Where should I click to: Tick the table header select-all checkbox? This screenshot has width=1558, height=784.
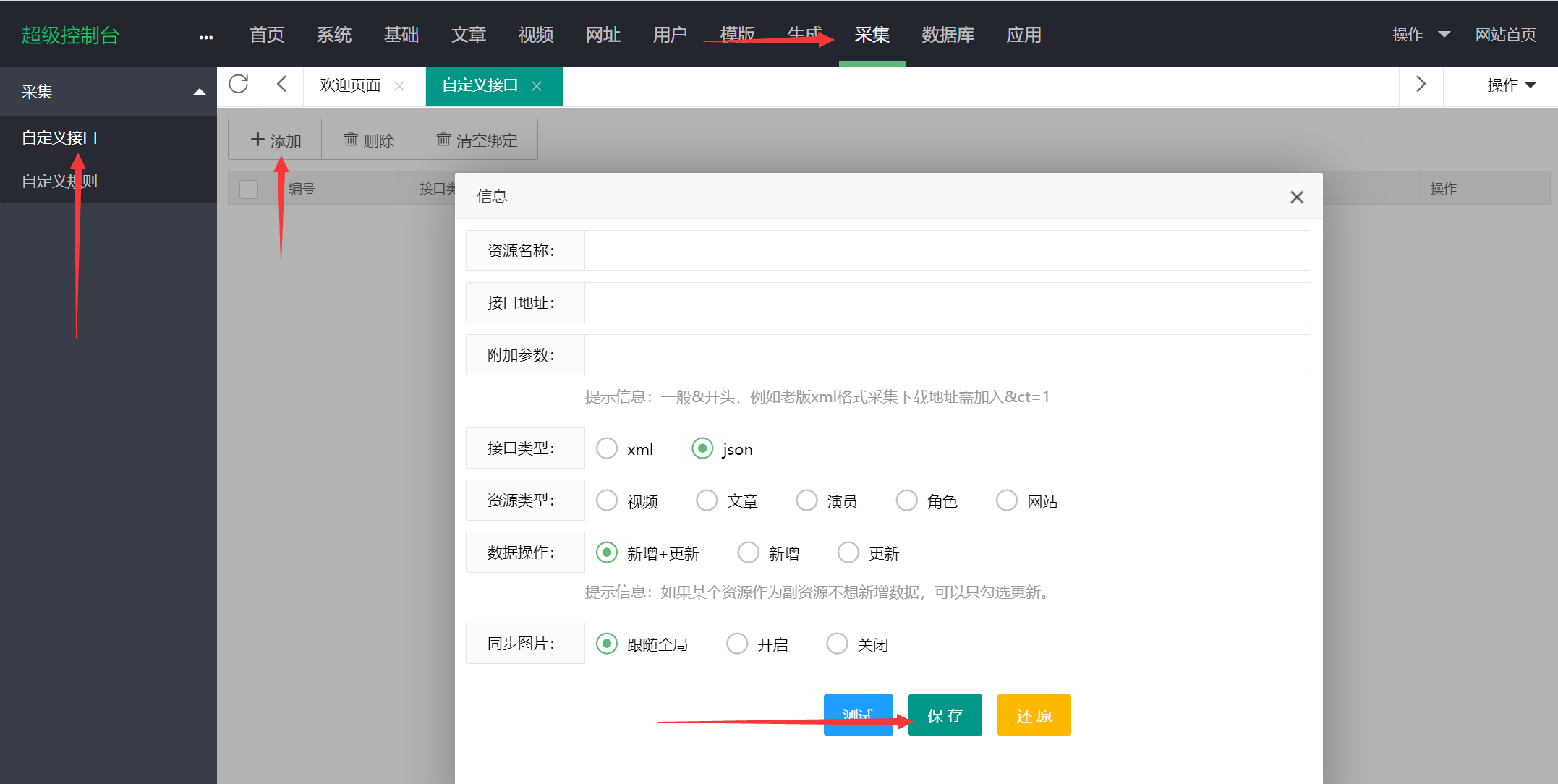(249, 189)
